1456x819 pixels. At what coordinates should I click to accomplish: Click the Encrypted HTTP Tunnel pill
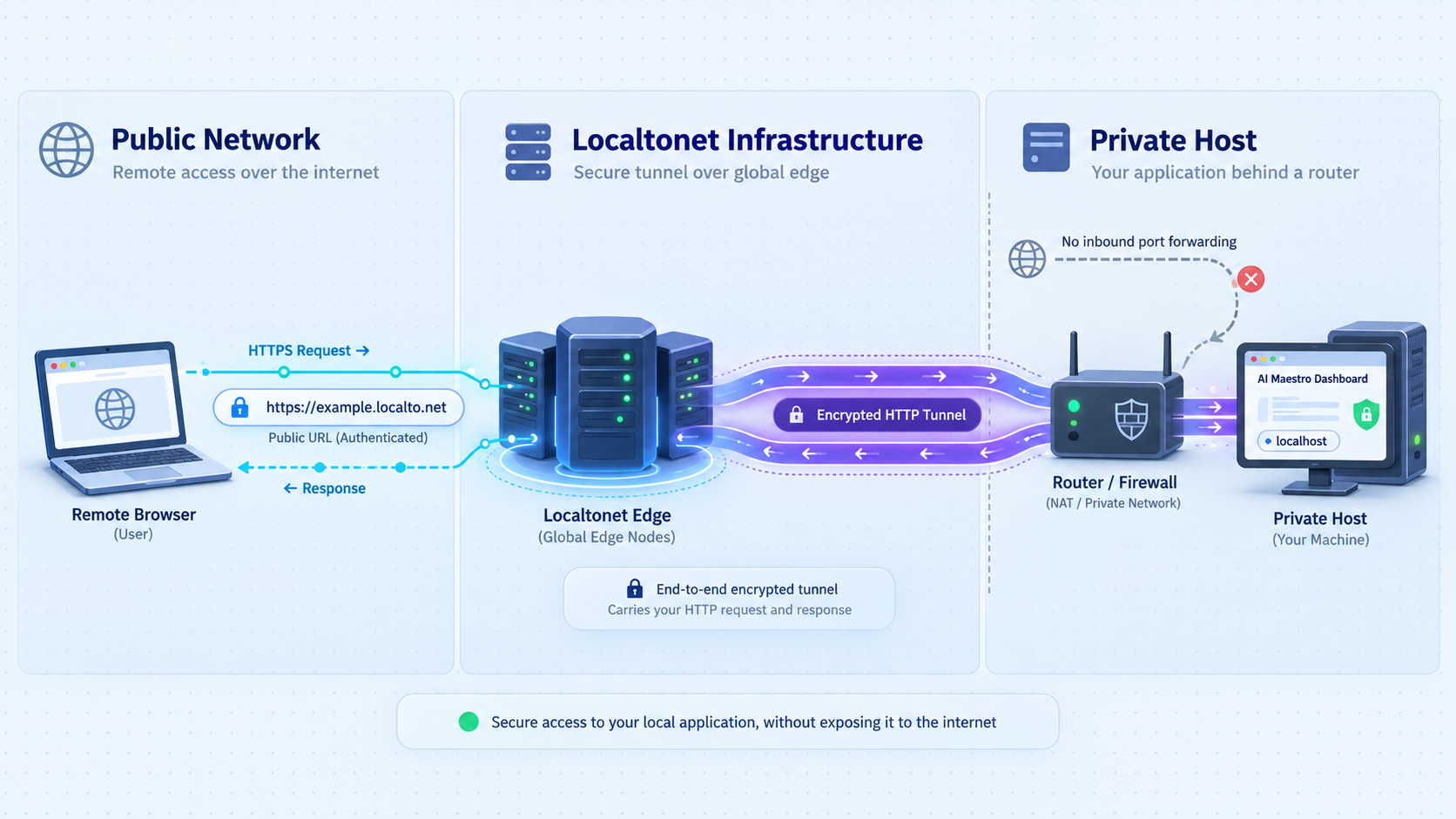(877, 415)
